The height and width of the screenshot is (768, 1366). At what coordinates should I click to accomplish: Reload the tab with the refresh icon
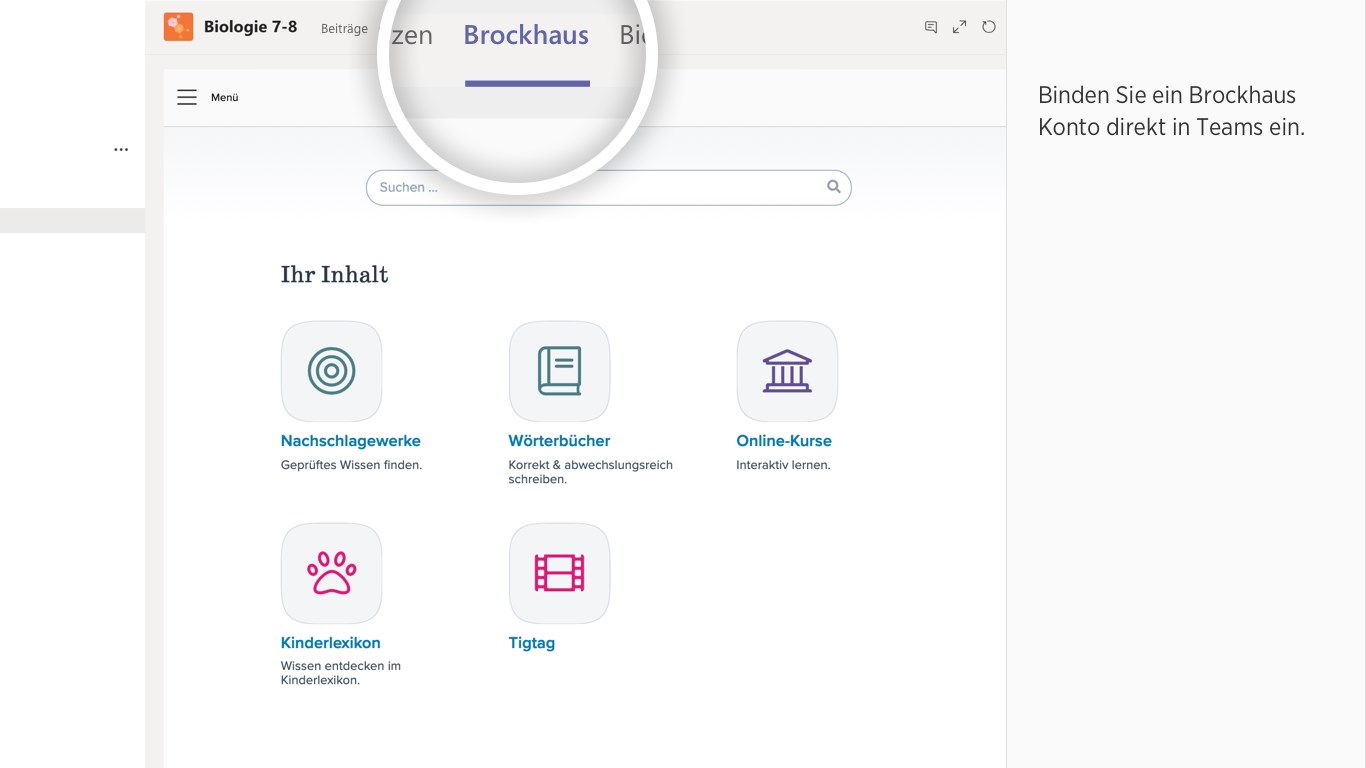click(988, 27)
